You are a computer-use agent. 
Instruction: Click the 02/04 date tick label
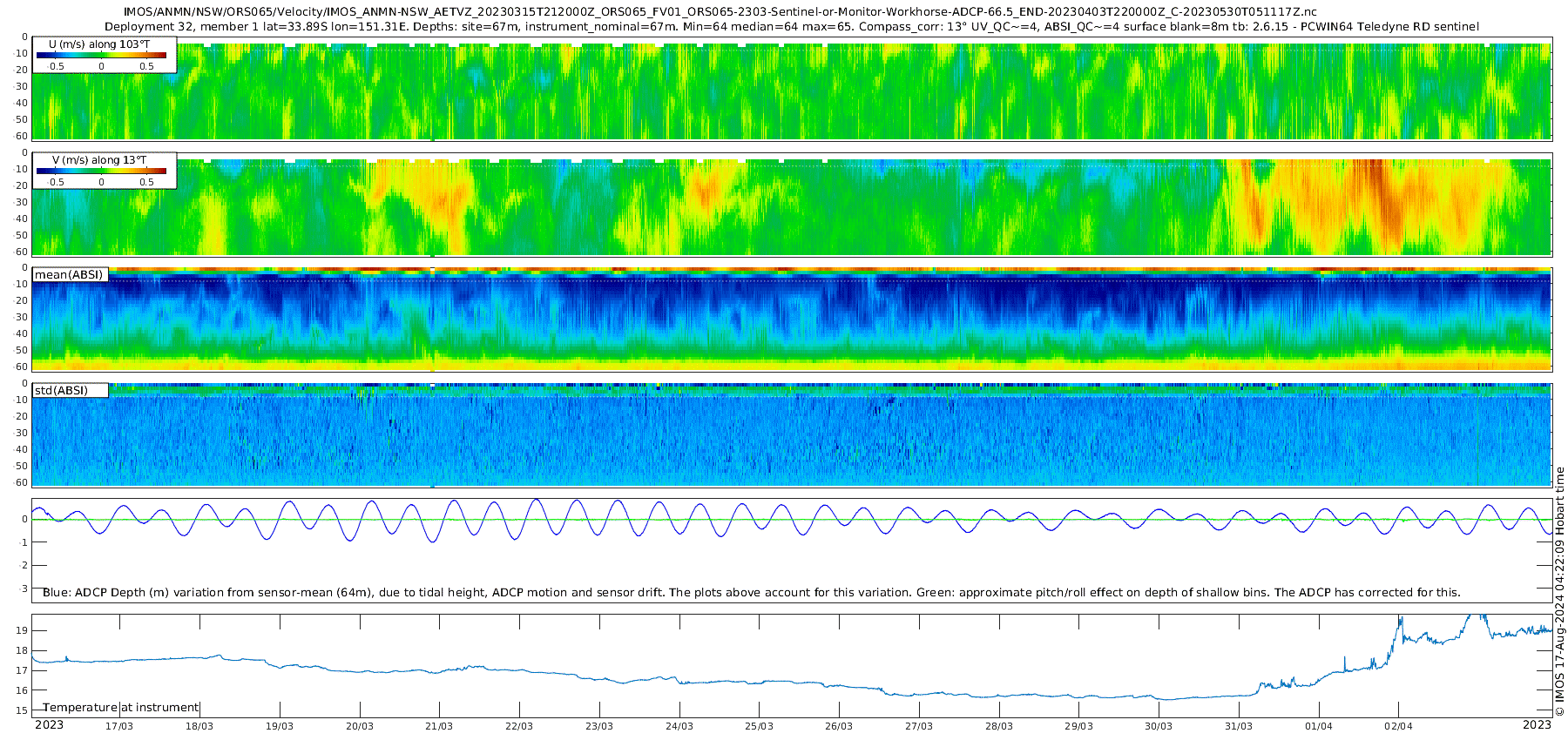pos(1399,726)
